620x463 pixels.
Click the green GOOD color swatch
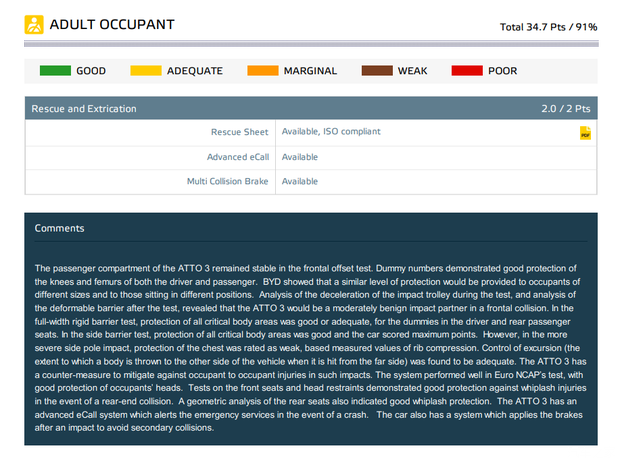tap(55, 71)
